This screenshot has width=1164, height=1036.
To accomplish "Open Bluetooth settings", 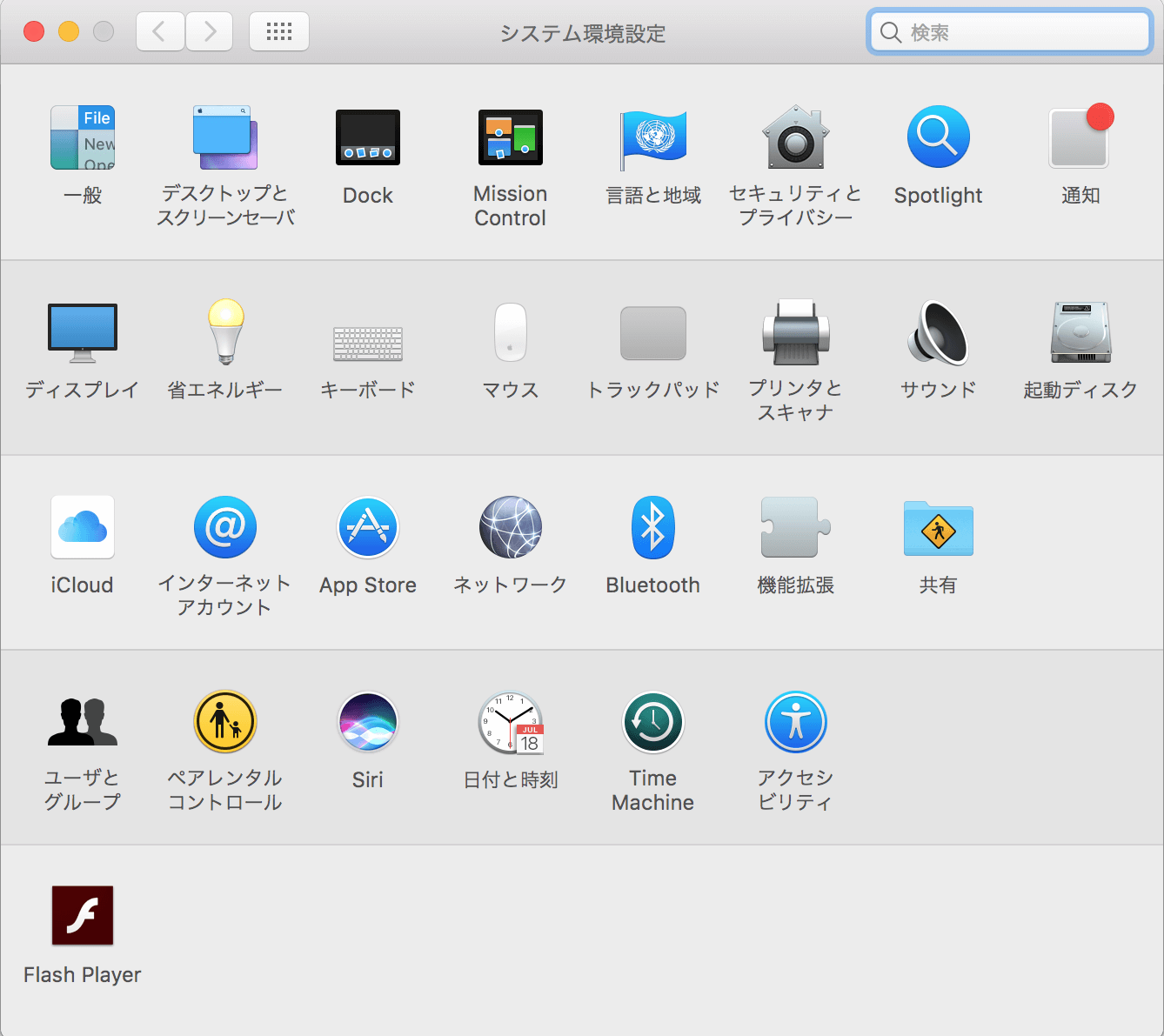I will click(652, 527).
